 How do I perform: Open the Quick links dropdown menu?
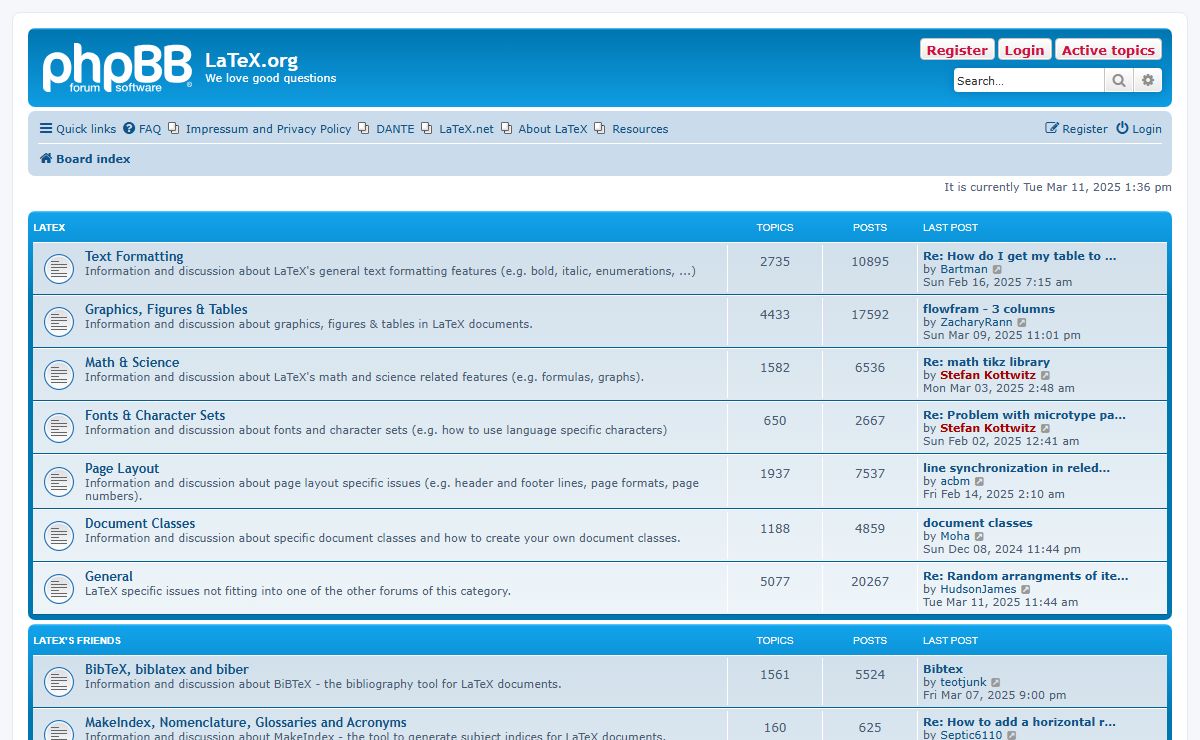(x=78, y=129)
